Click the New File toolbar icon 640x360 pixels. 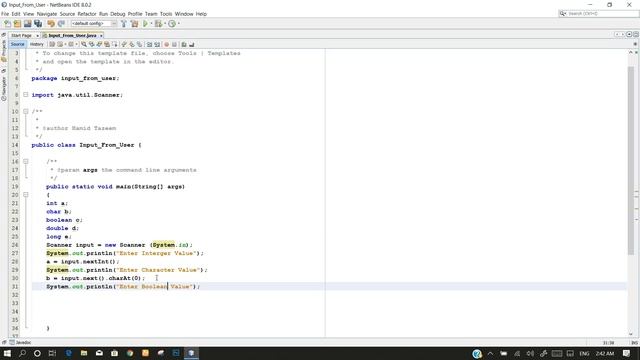(x=7, y=24)
